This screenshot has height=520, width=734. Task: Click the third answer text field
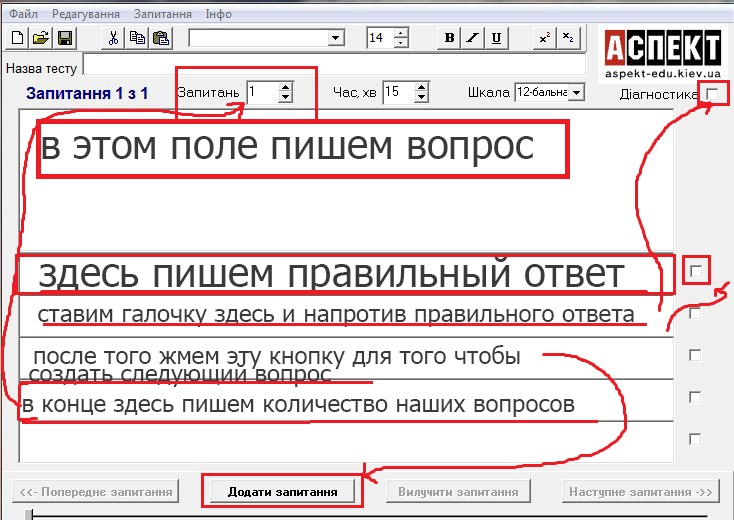pos(346,358)
